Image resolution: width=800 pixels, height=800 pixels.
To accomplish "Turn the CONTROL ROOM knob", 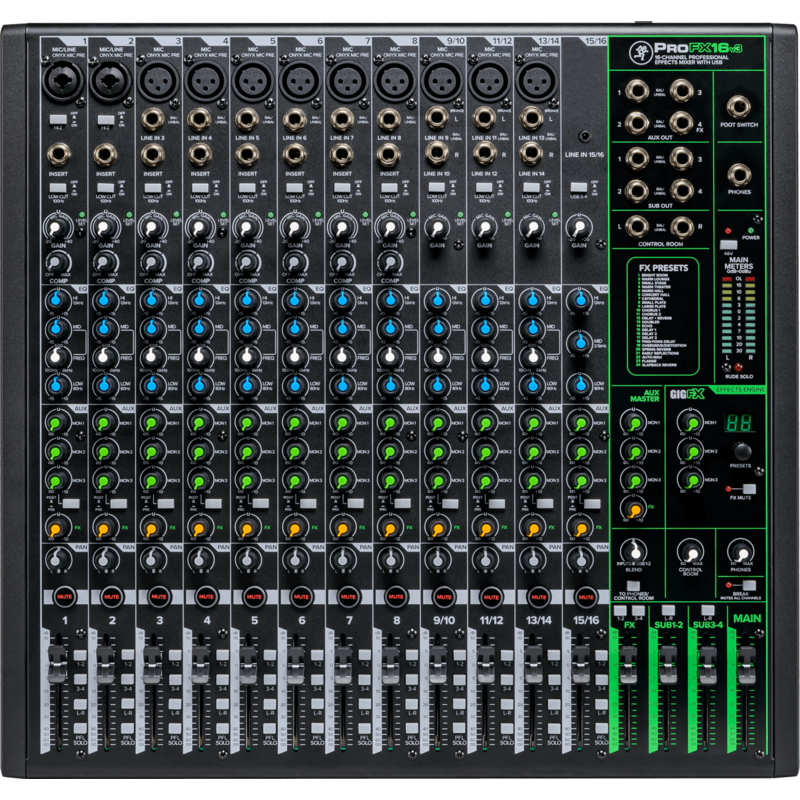I will coord(690,552).
